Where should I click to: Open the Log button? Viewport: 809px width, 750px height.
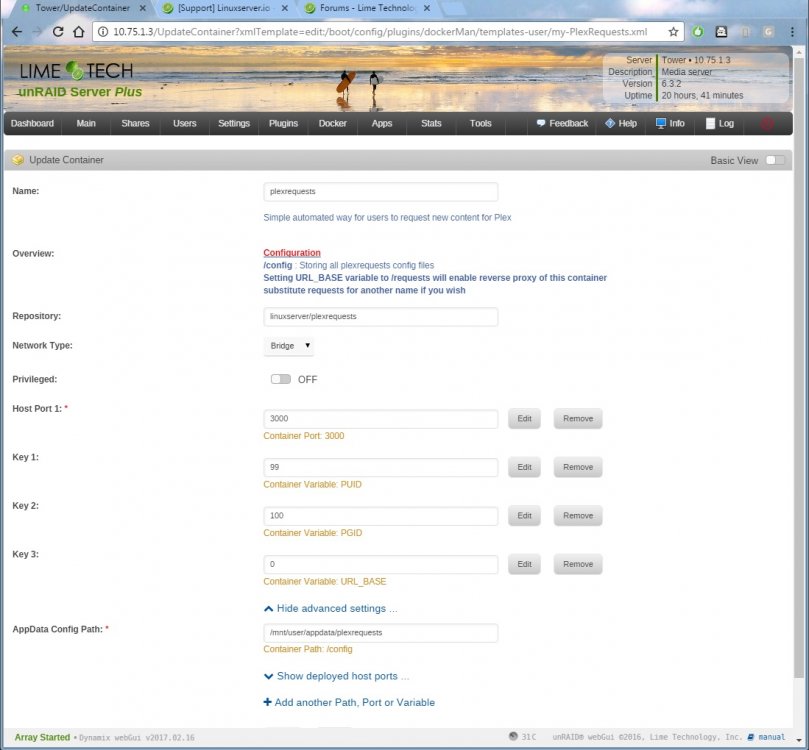pyautogui.click(x=720, y=124)
